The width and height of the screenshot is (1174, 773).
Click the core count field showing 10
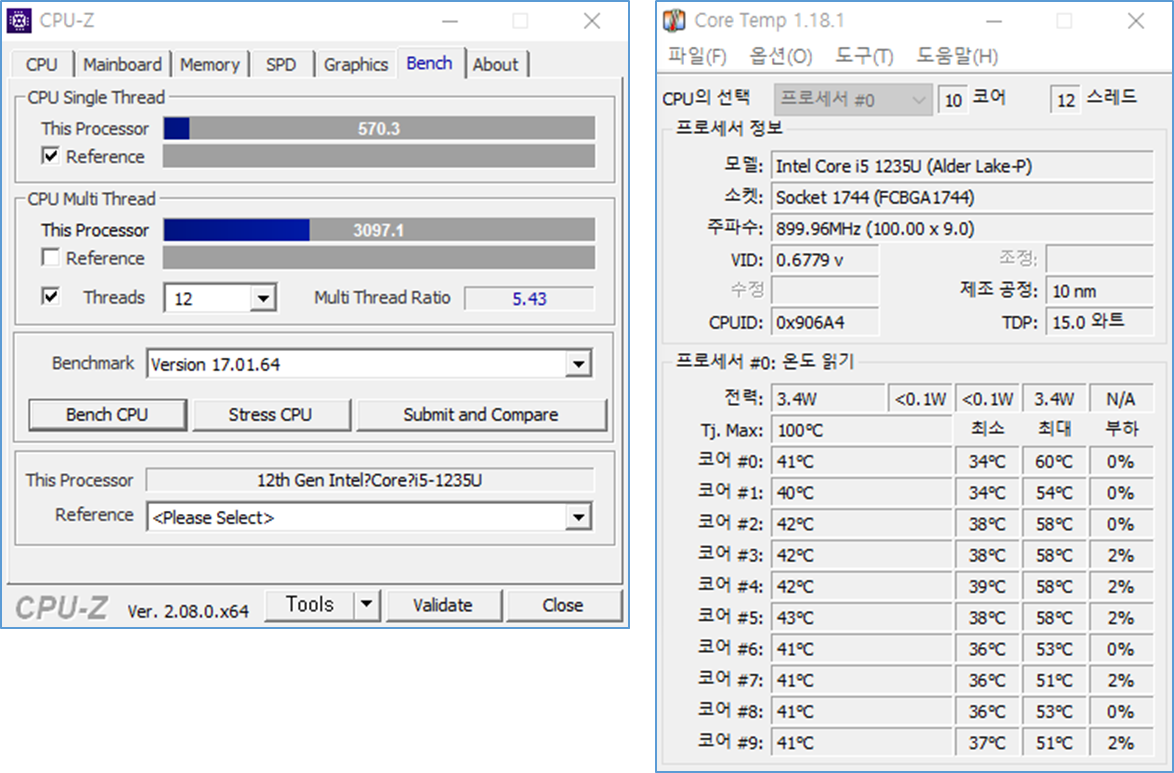pyautogui.click(x=953, y=100)
